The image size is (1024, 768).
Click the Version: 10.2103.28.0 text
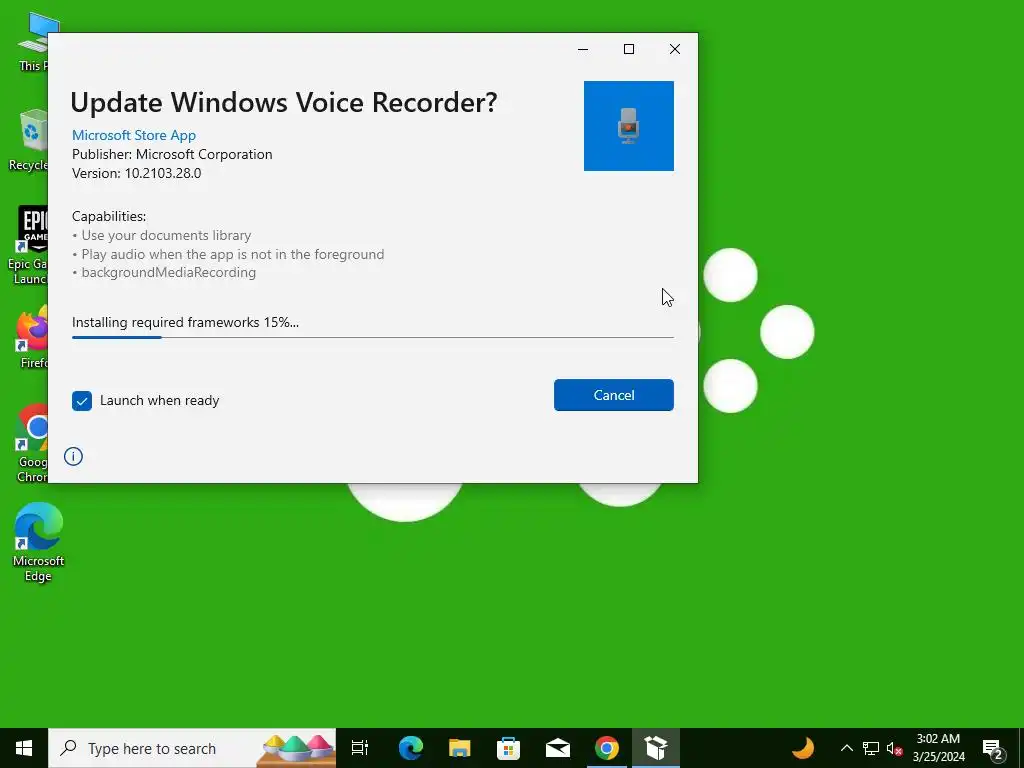coord(136,173)
